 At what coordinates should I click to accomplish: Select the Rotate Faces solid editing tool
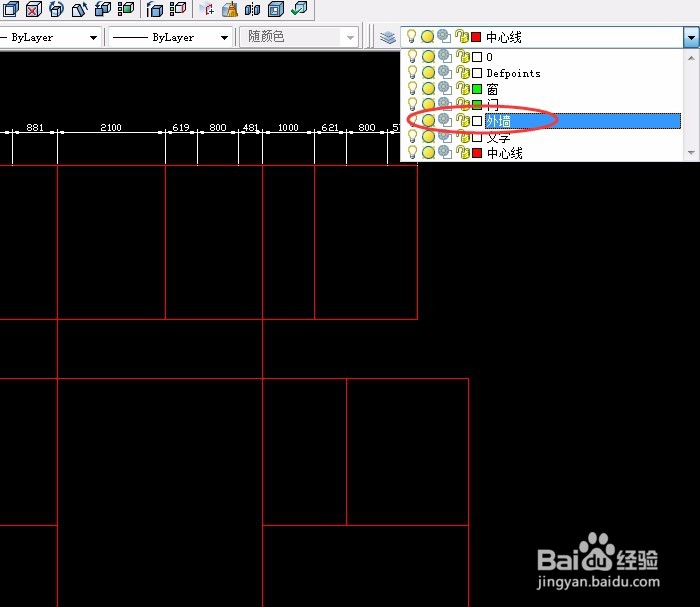coord(56,8)
